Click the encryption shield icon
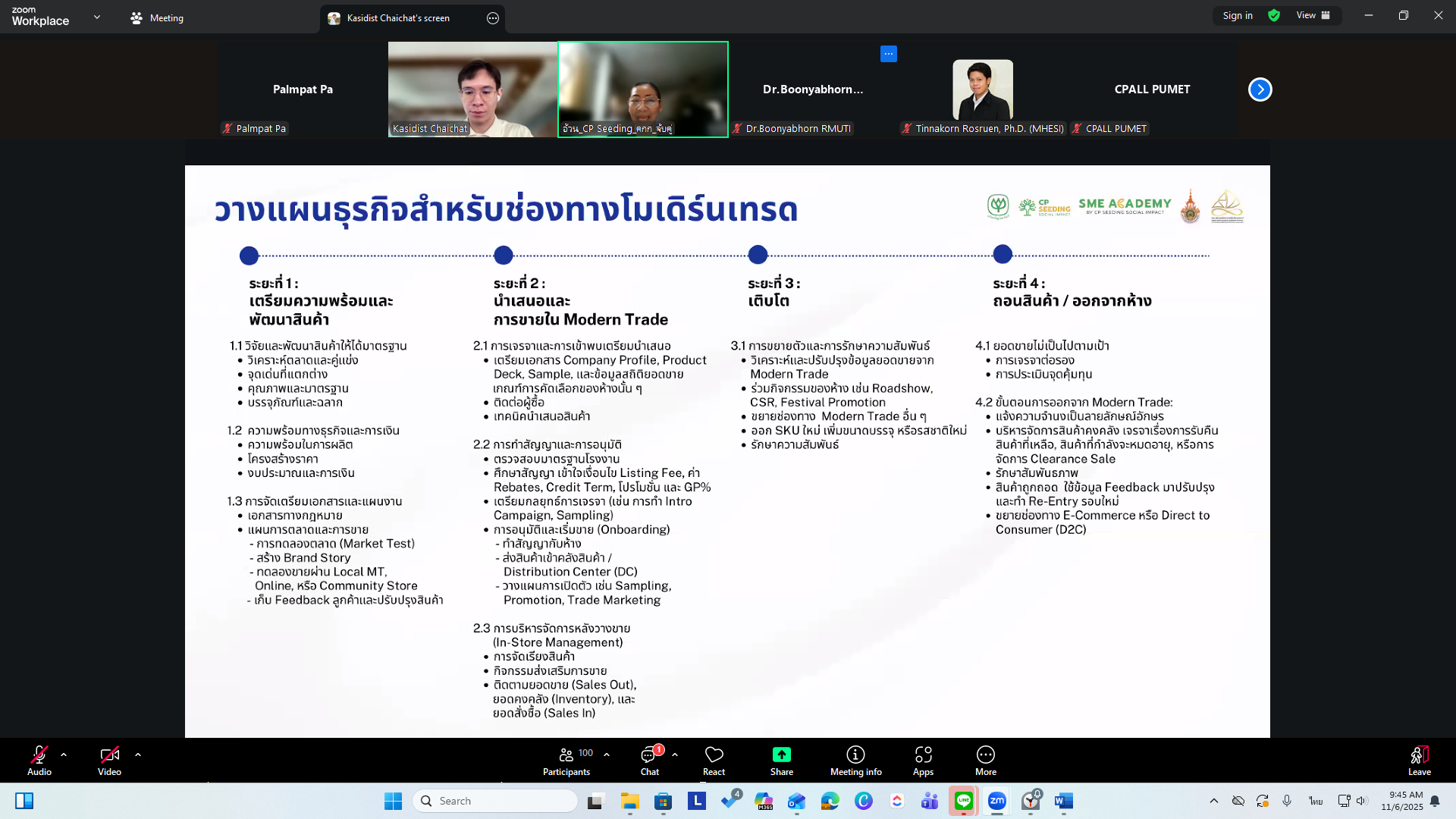 (x=1274, y=16)
